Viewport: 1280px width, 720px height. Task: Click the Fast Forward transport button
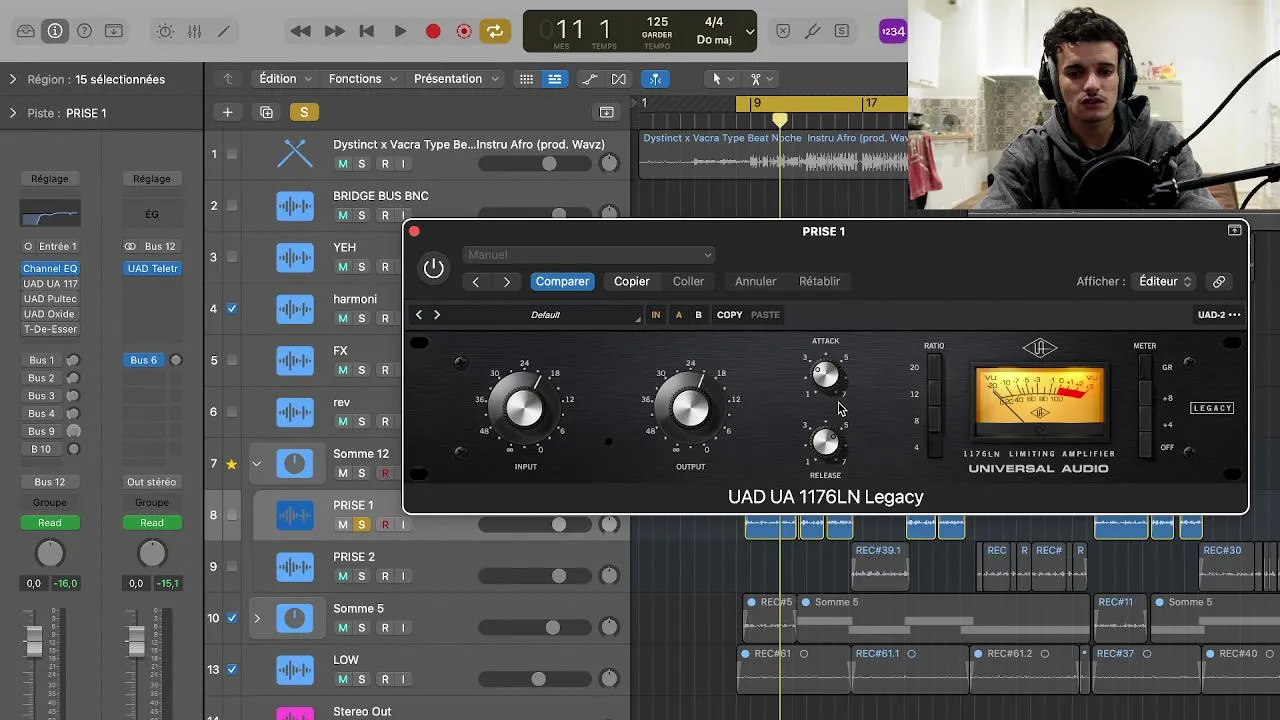point(335,31)
